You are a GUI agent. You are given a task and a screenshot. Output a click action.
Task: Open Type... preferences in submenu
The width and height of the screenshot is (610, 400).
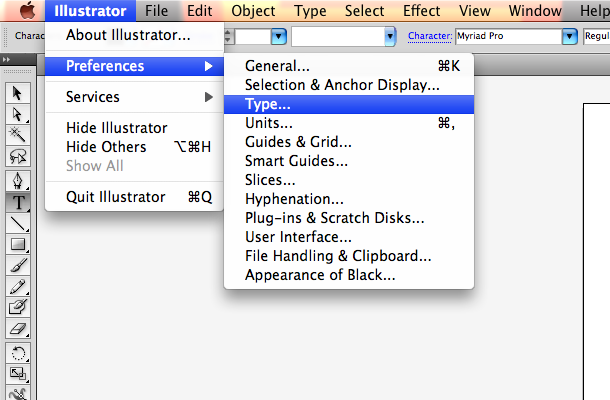(x=349, y=104)
